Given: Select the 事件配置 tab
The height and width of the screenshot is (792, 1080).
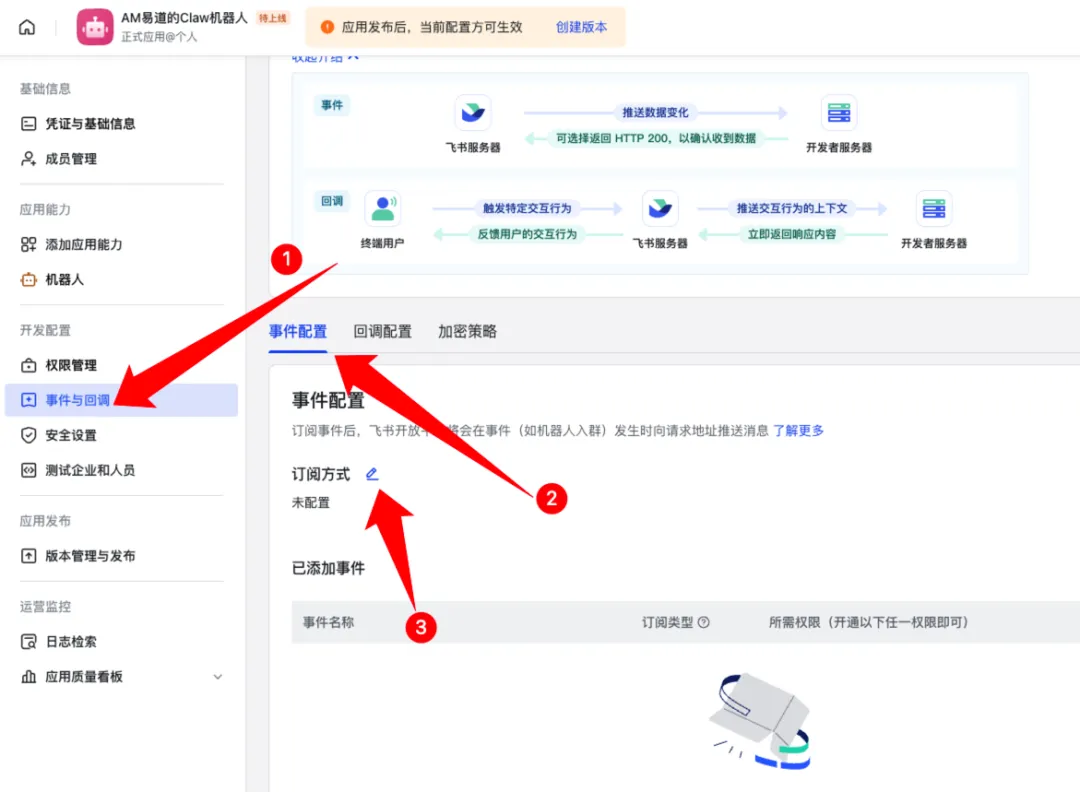Looking at the screenshot, I should (298, 332).
